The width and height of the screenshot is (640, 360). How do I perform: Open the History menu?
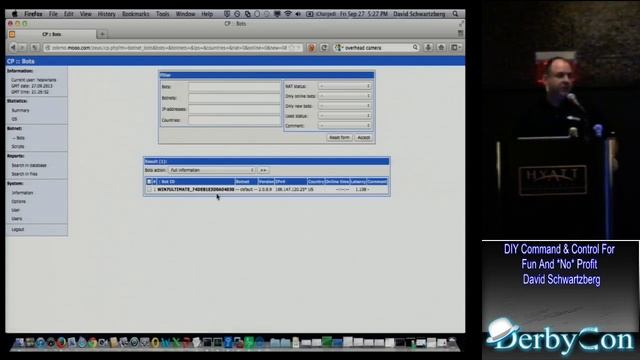(107, 14)
